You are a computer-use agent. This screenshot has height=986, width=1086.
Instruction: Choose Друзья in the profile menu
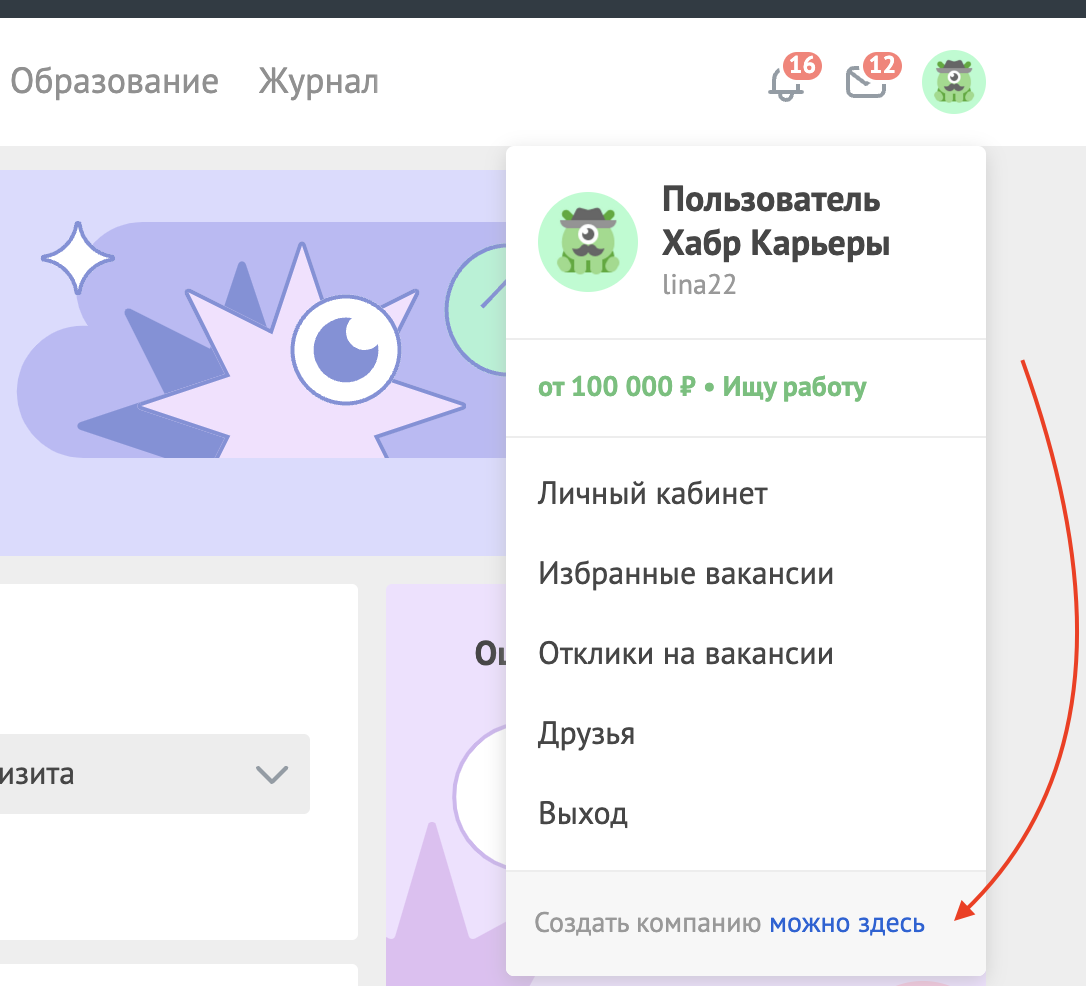586,733
